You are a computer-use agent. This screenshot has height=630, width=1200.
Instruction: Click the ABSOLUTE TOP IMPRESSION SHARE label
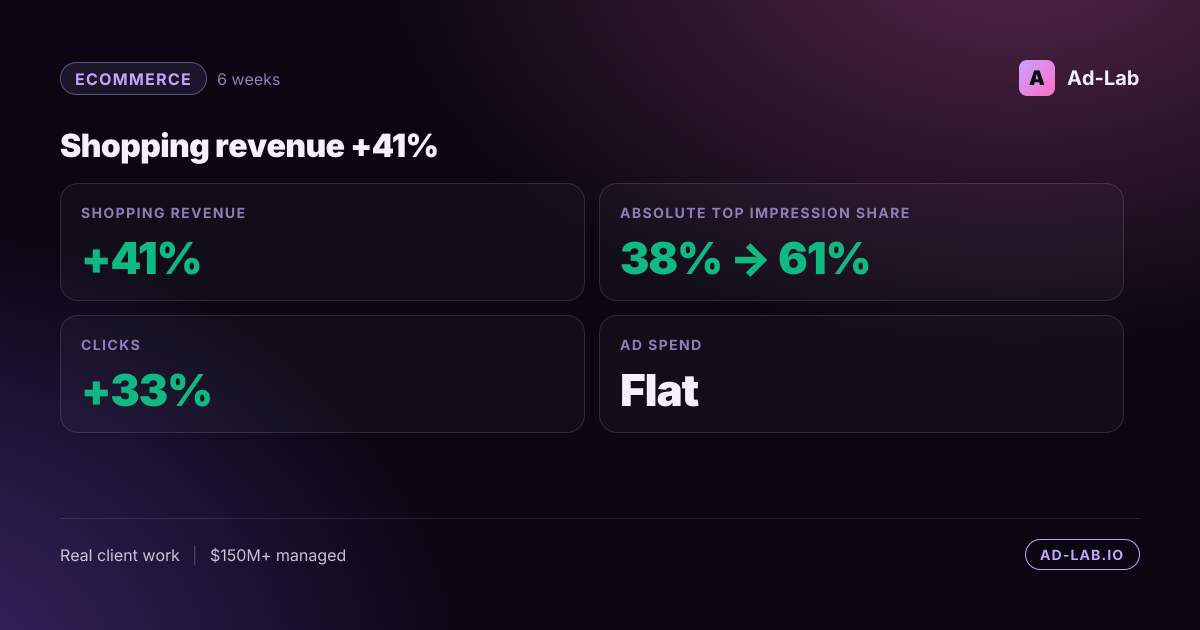[x=765, y=213]
